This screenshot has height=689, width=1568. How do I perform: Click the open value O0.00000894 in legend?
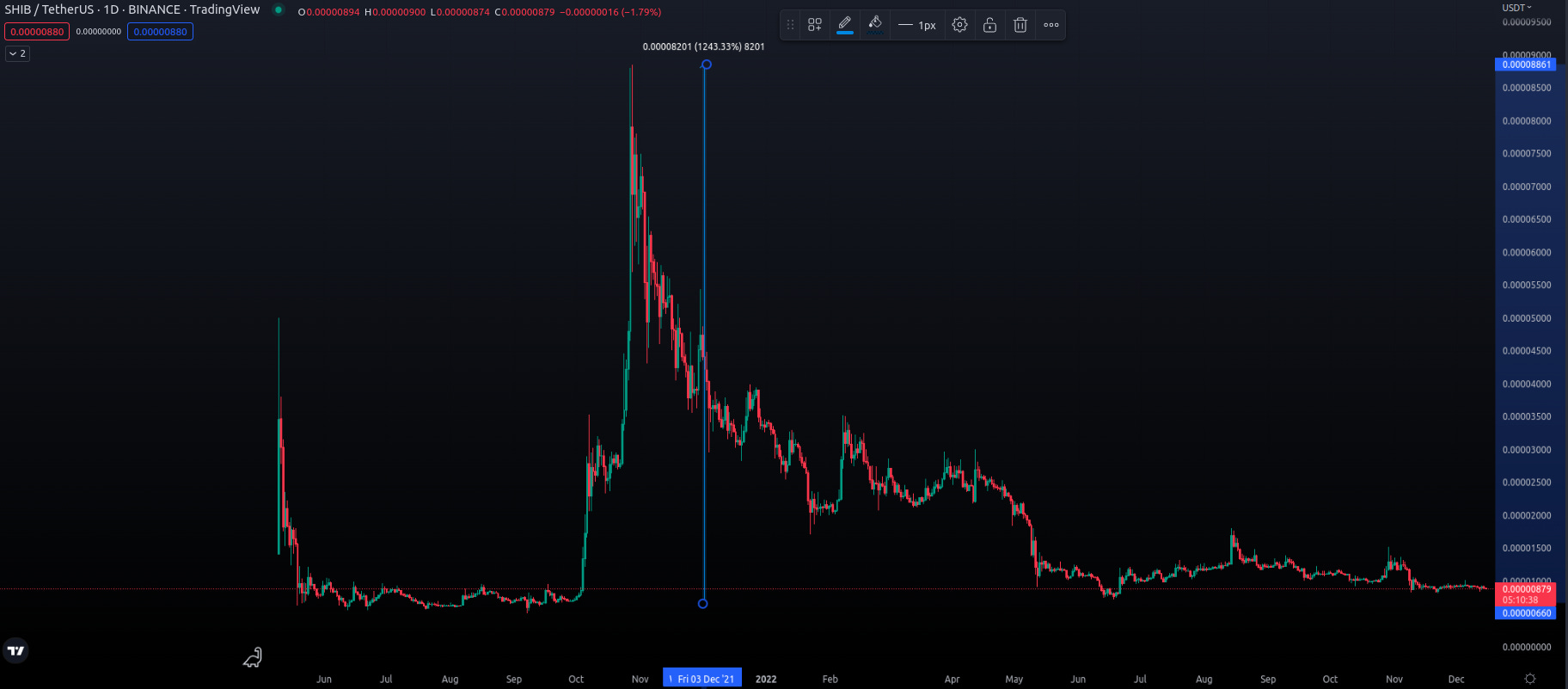point(328,12)
